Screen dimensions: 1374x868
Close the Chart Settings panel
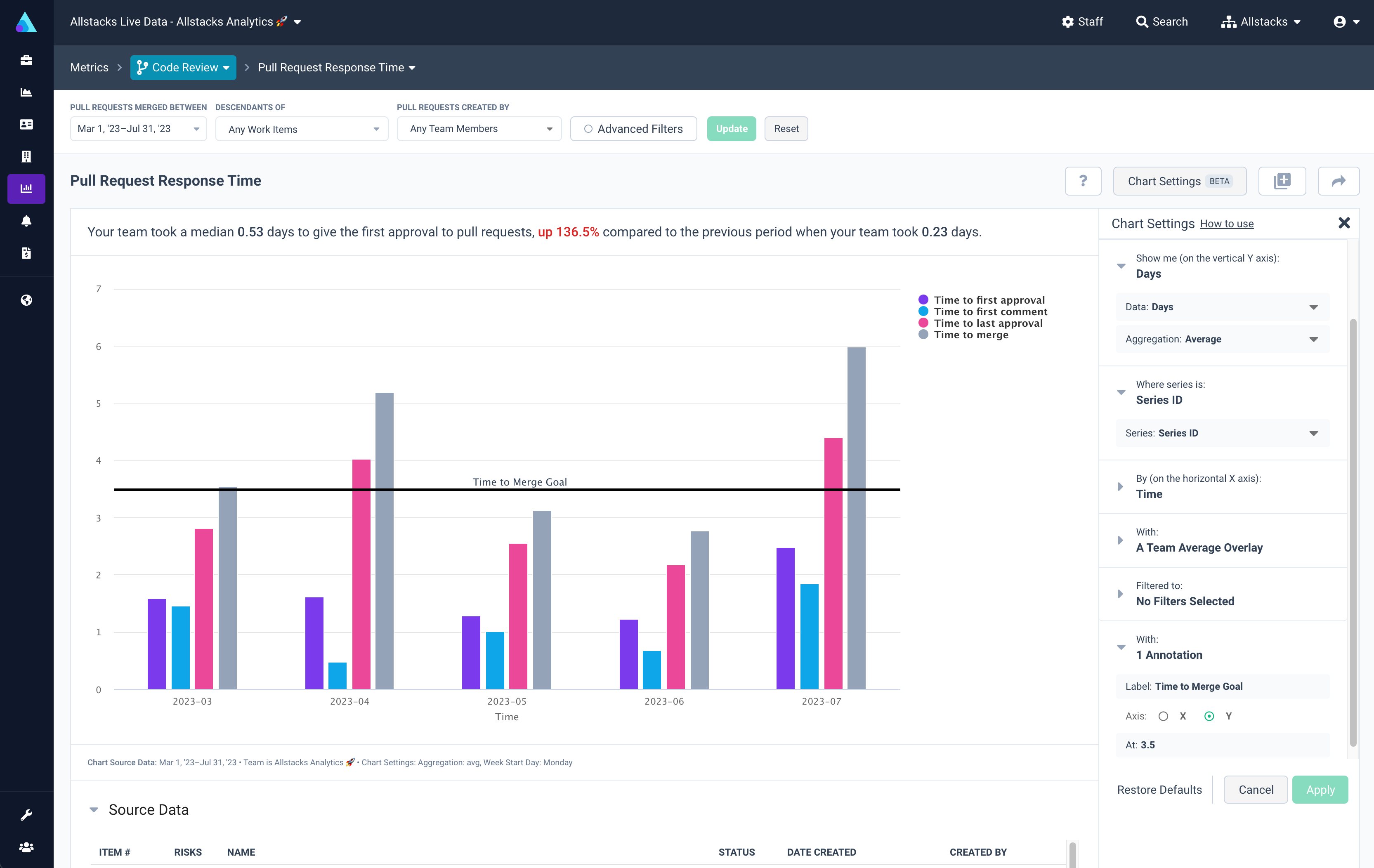click(1344, 223)
